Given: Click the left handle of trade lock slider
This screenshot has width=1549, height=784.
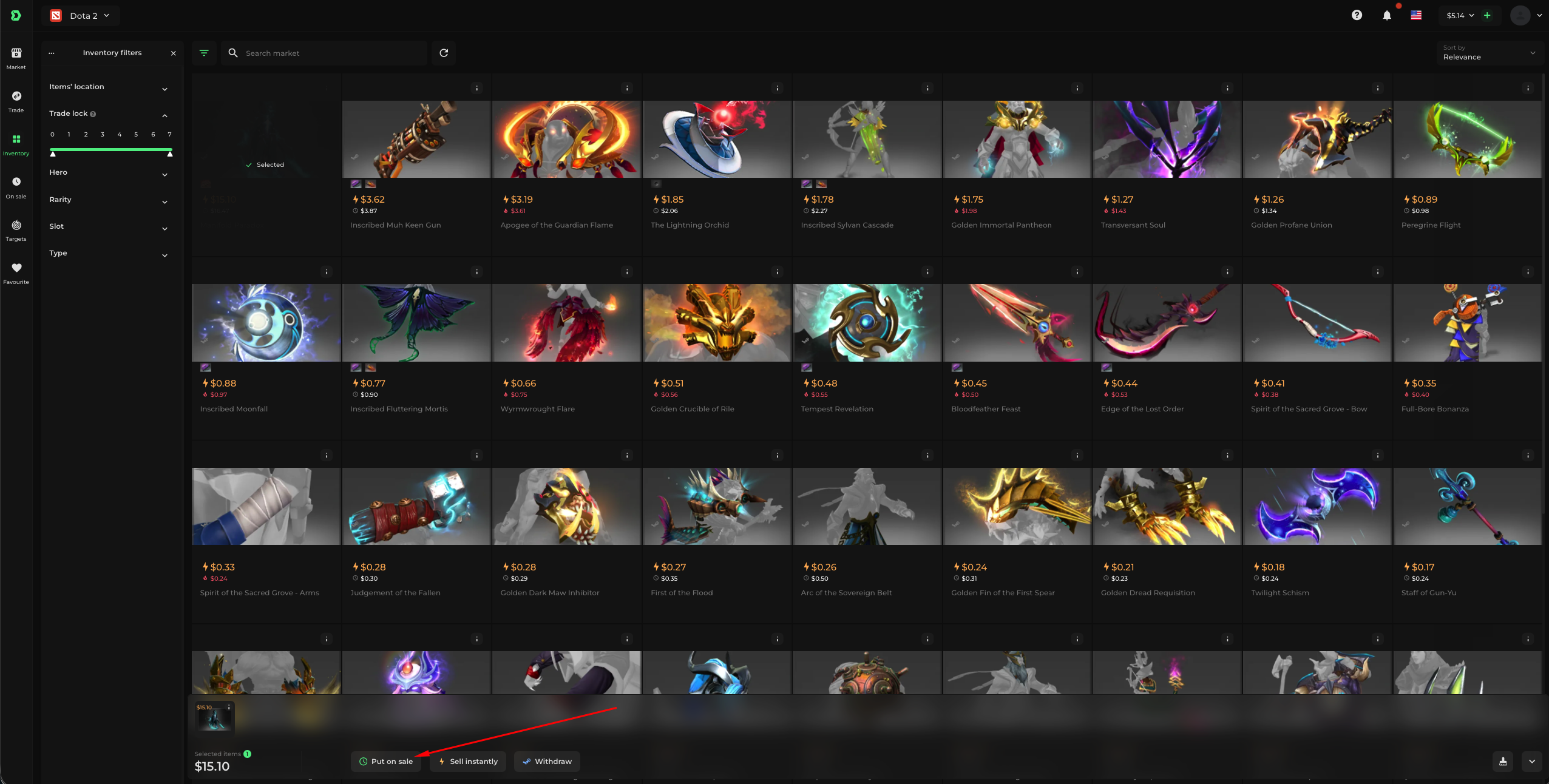Looking at the screenshot, I should tap(53, 154).
